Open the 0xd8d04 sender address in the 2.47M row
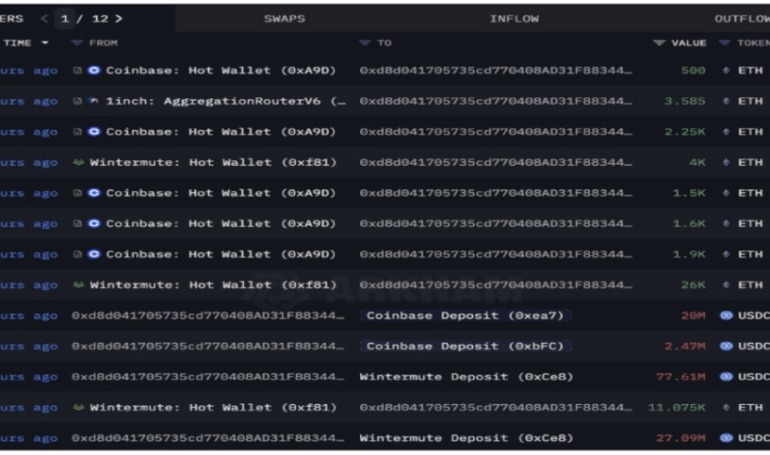The image size is (770, 455). coord(208,346)
